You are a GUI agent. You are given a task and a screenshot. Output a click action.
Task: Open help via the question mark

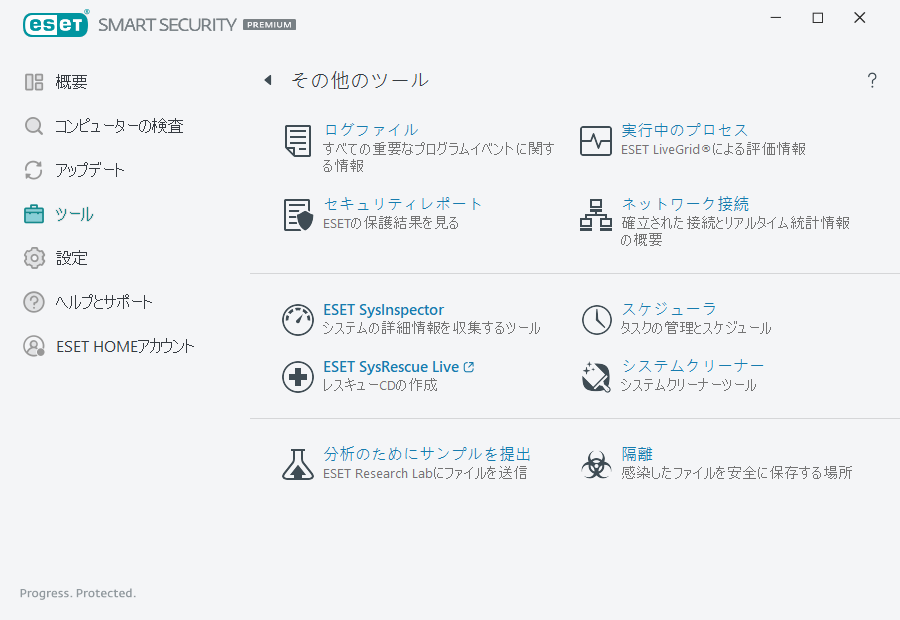[871, 80]
